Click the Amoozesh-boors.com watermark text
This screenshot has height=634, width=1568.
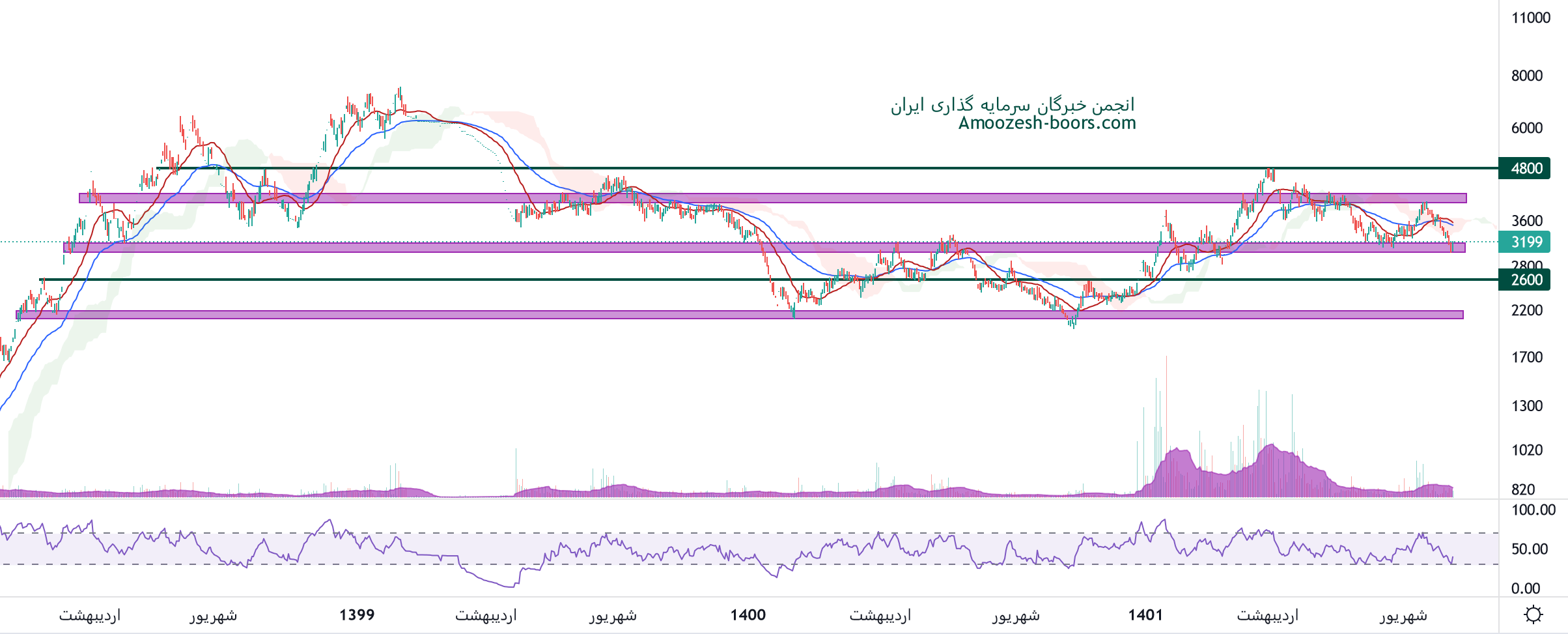click(1046, 122)
